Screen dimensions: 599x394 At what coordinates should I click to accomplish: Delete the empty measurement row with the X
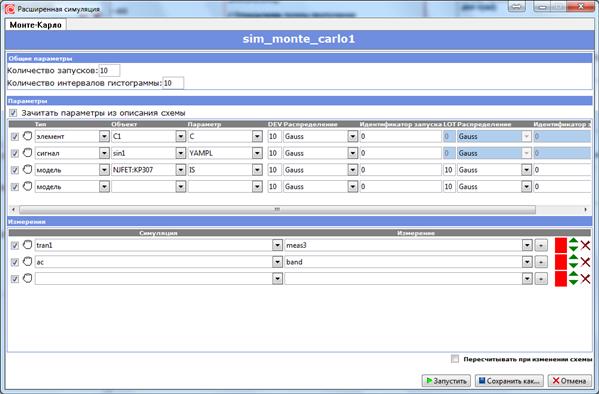click(586, 279)
